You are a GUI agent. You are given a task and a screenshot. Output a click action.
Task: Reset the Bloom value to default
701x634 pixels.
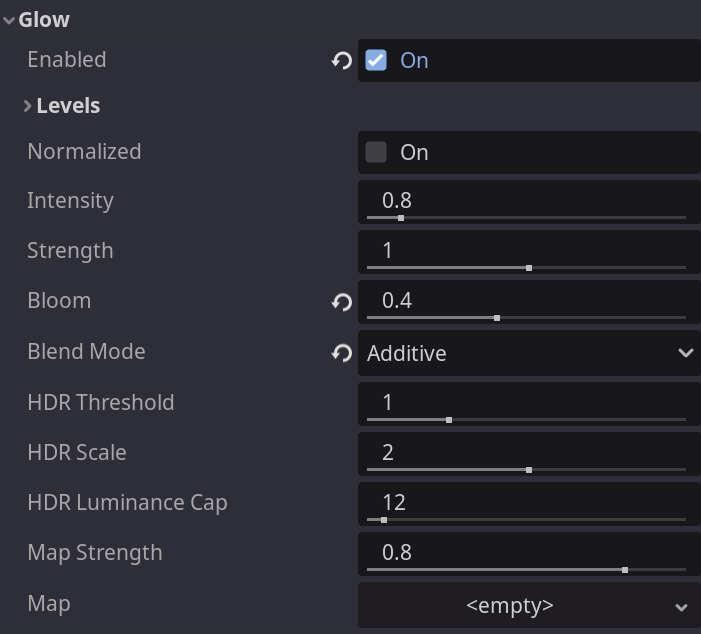click(342, 302)
